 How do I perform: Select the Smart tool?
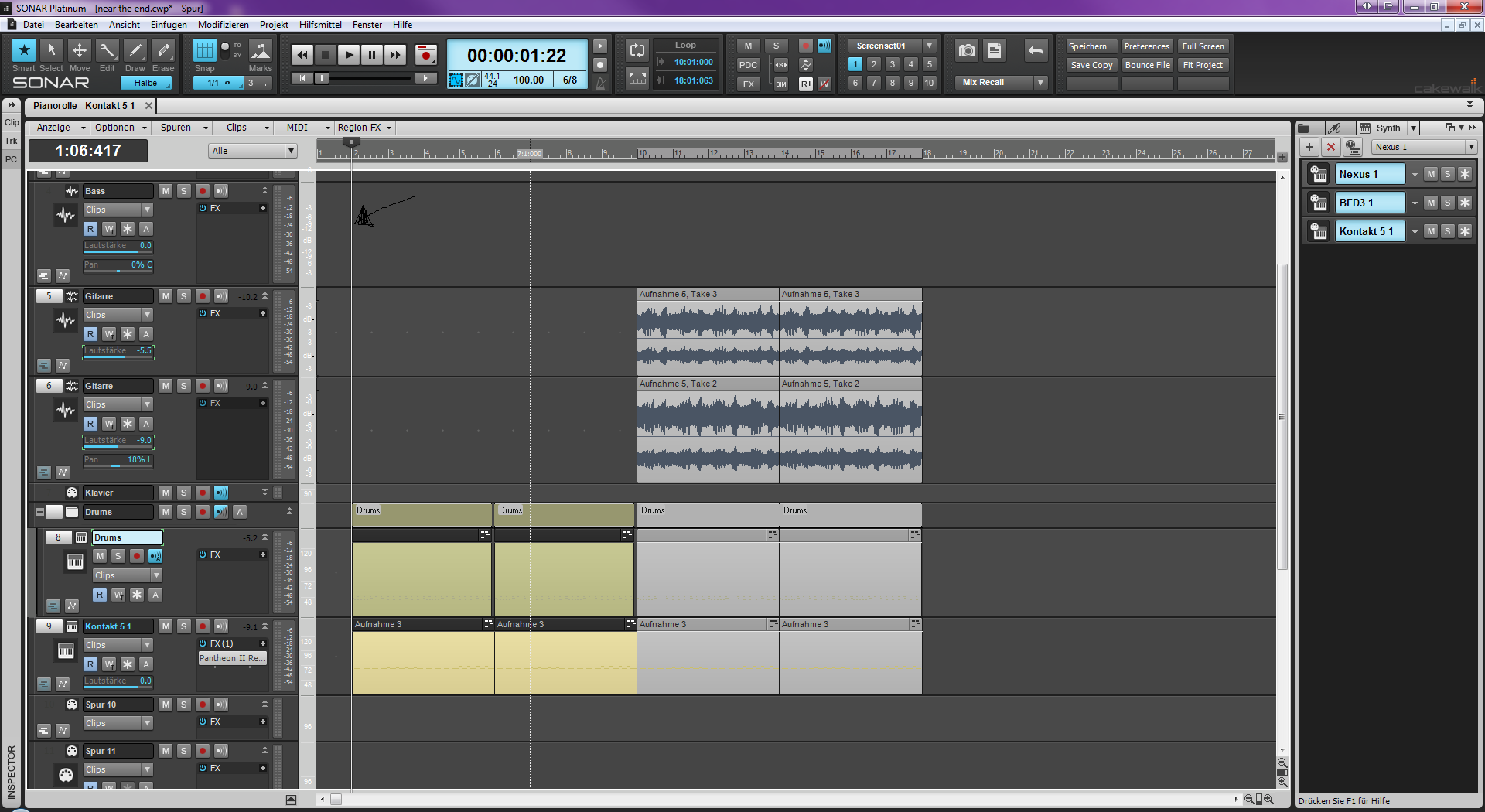tap(24, 51)
